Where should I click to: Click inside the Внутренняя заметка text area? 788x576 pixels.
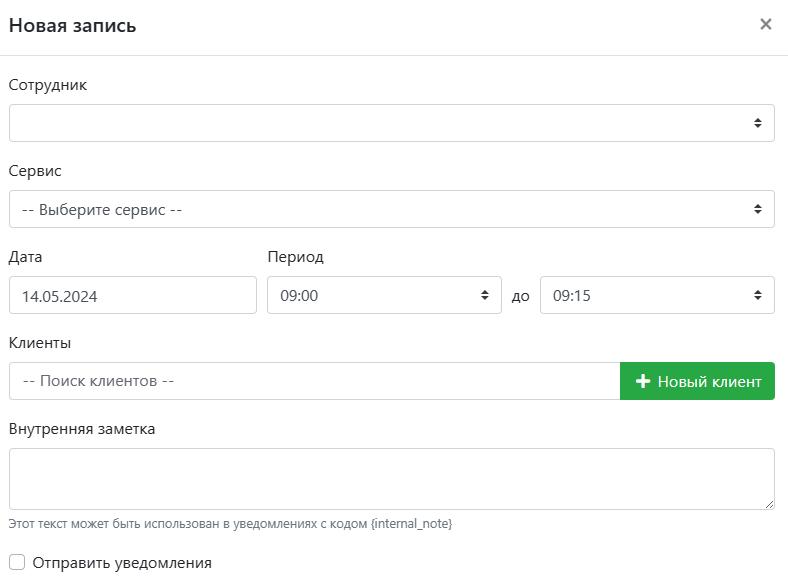[390, 478]
